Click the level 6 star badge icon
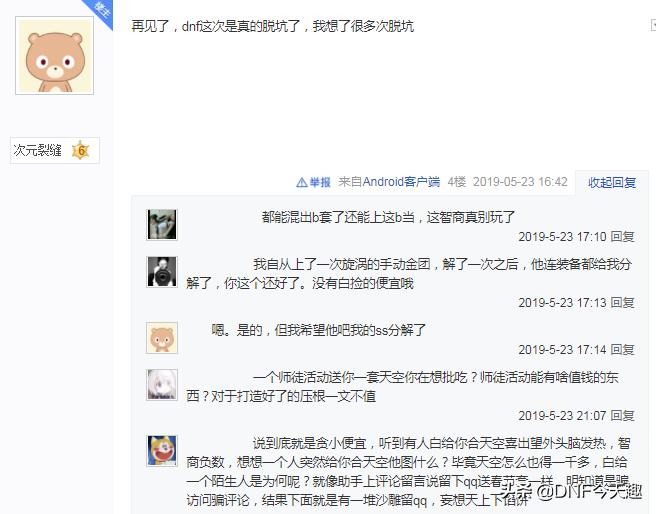656x514 pixels. pyautogui.click(x=81, y=150)
